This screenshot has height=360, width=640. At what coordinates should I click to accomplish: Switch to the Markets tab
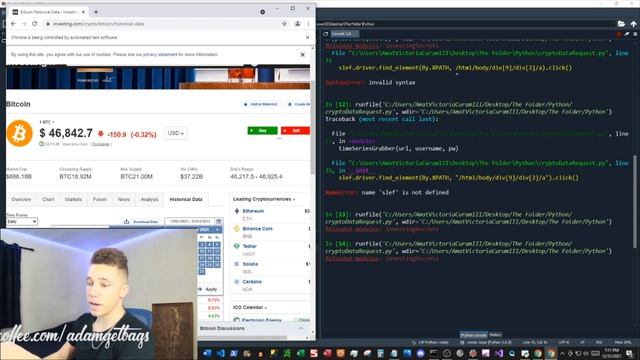pyautogui.click(x=73, y=199)
